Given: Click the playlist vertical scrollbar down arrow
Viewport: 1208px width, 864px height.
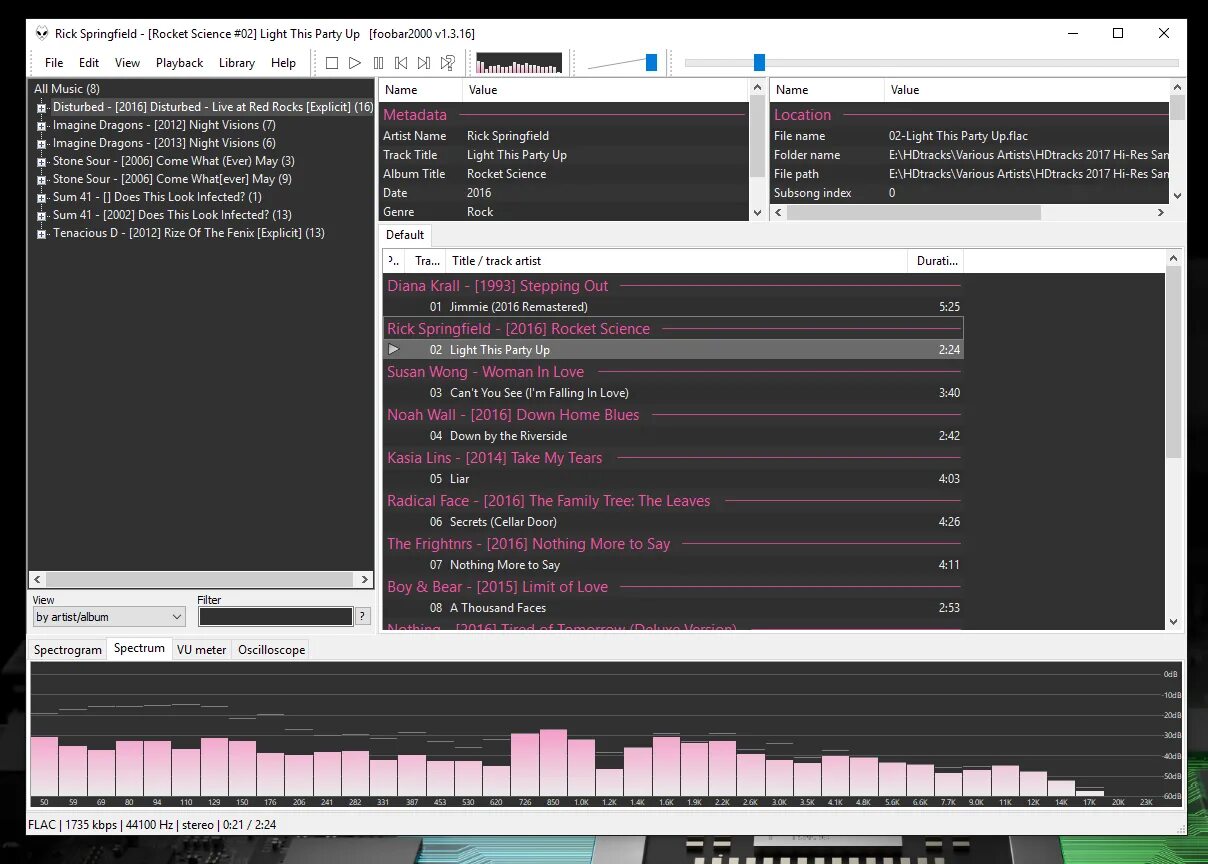Looking at the screenshot, I should tap(1174, 621).
